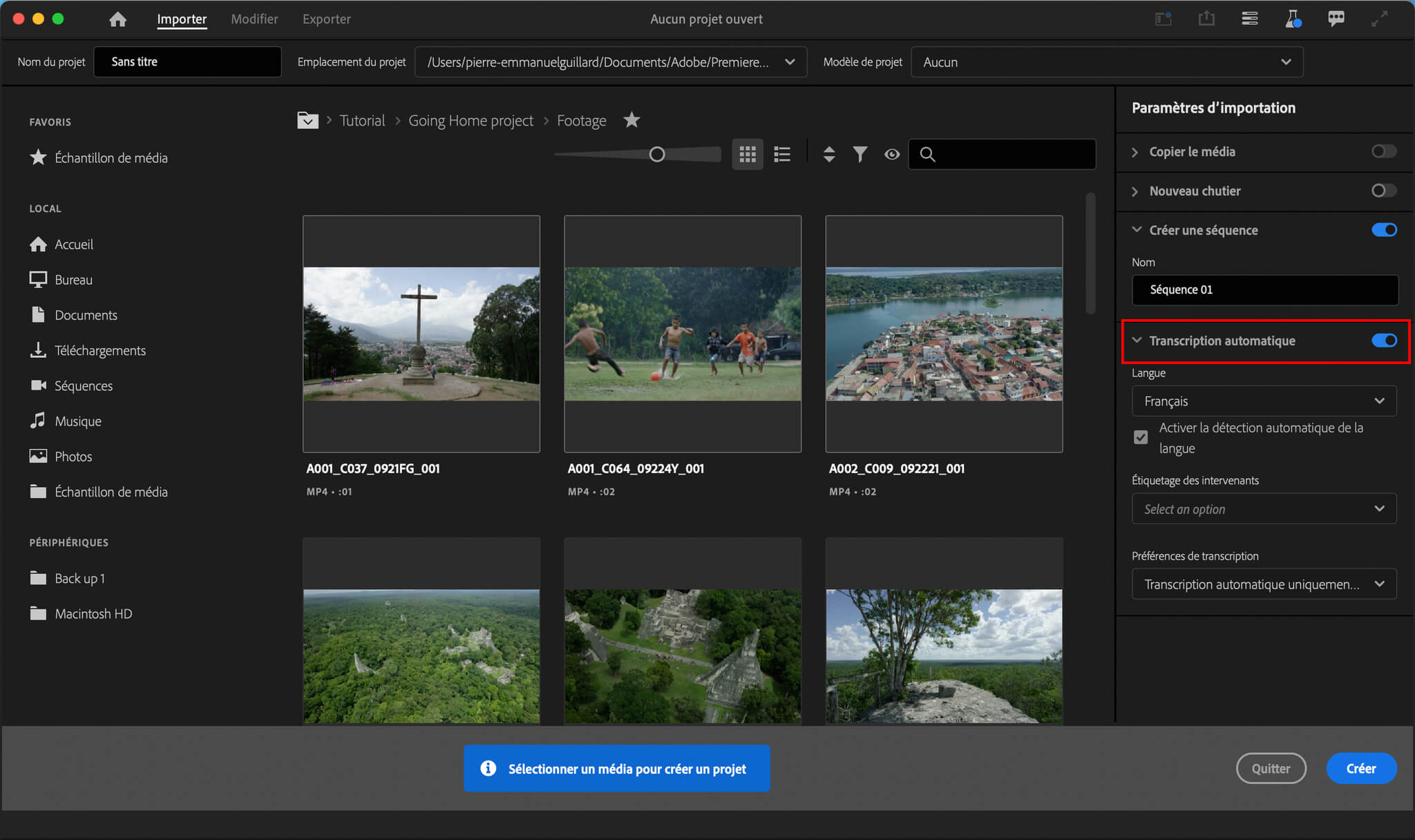This screenshot has height=840, width=1415.
Task: Switch to list view
Action: (782, 154)
